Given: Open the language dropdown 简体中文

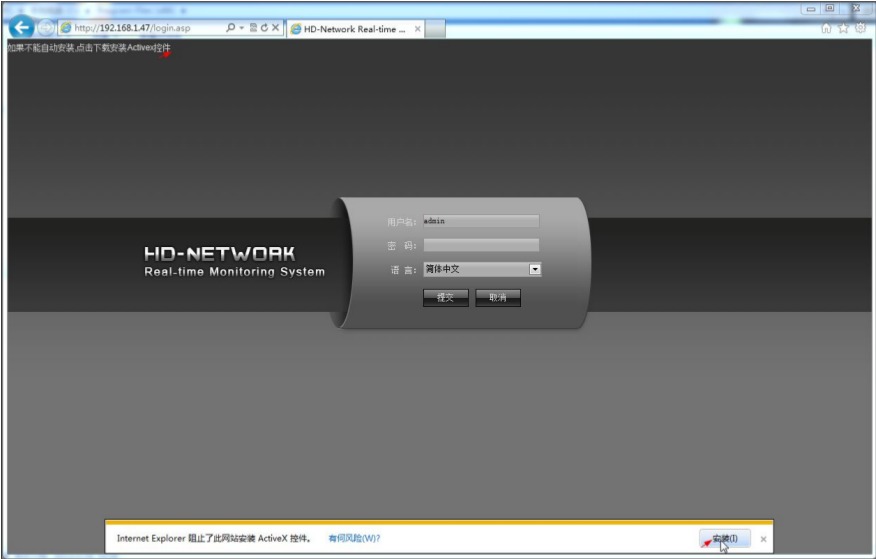Looking at the screenshot, I should click(x=482, y=269).
